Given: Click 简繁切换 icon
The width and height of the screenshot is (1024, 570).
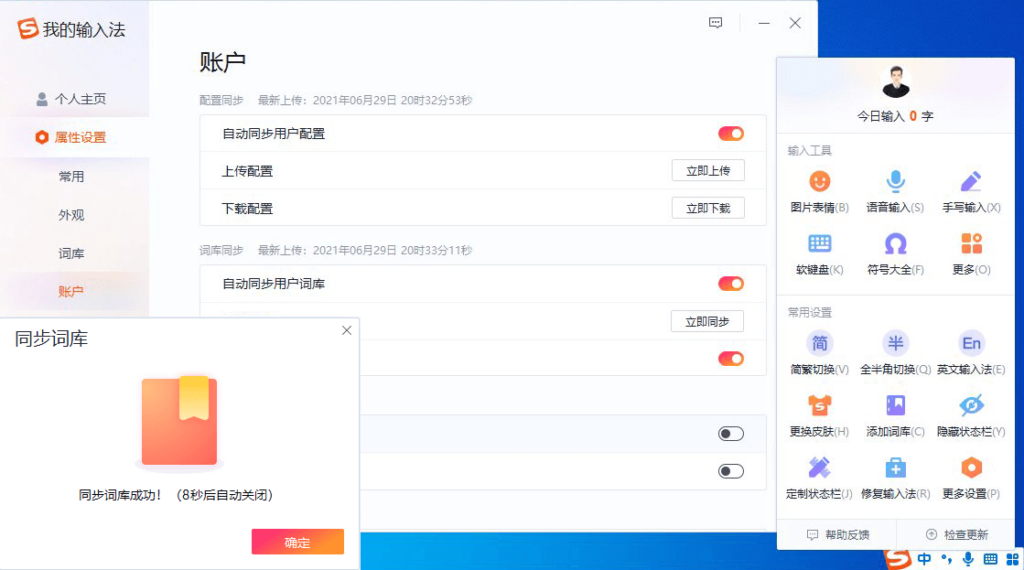Looking at the screenshot, I should [819, 344].
